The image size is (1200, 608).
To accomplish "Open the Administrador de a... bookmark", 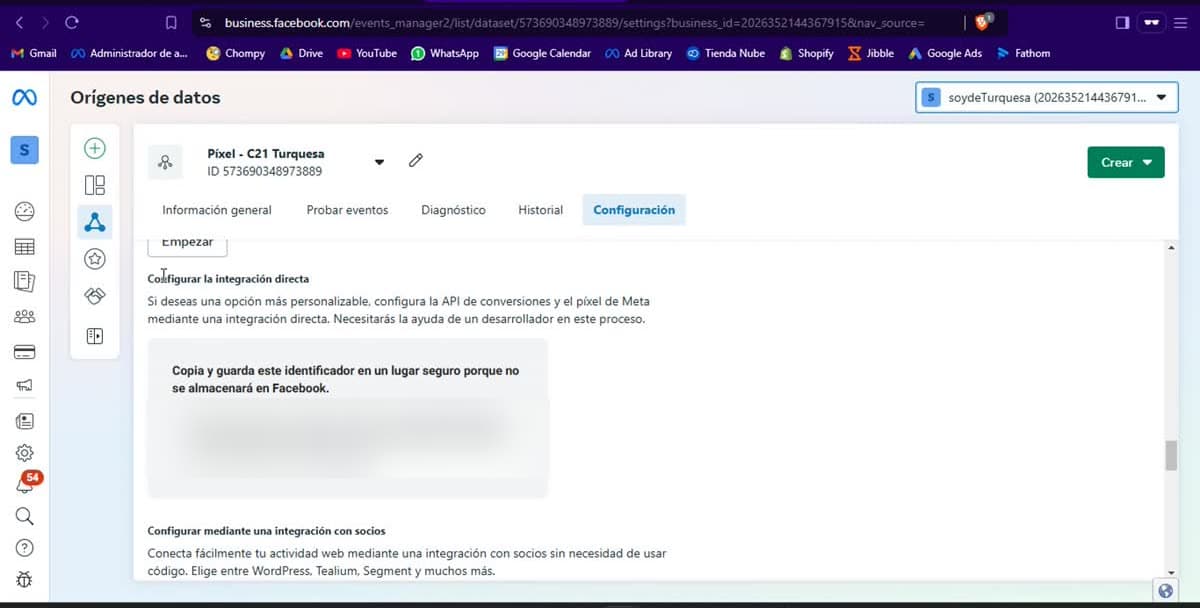I will pyautogui.click(x=129, y=53).
